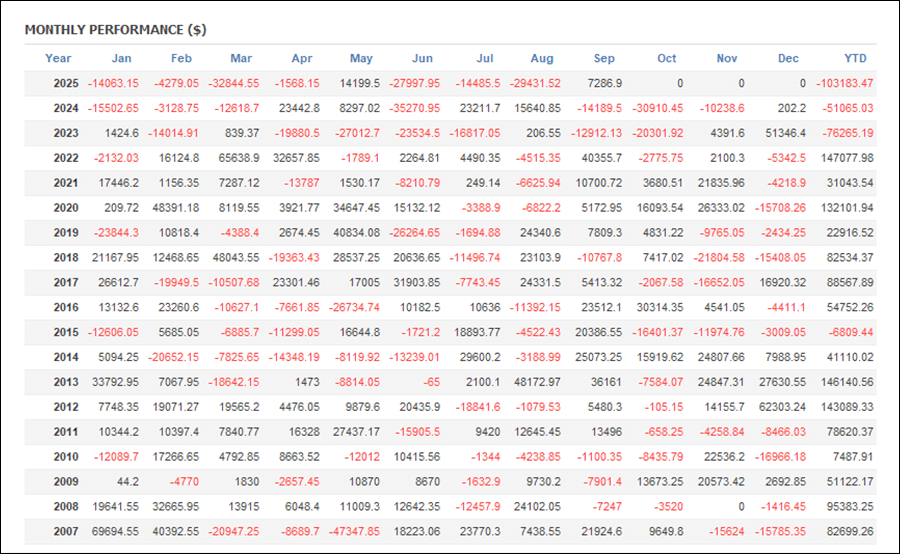
Task: Select the 2007 year row label
Action: tap(66, 533)
